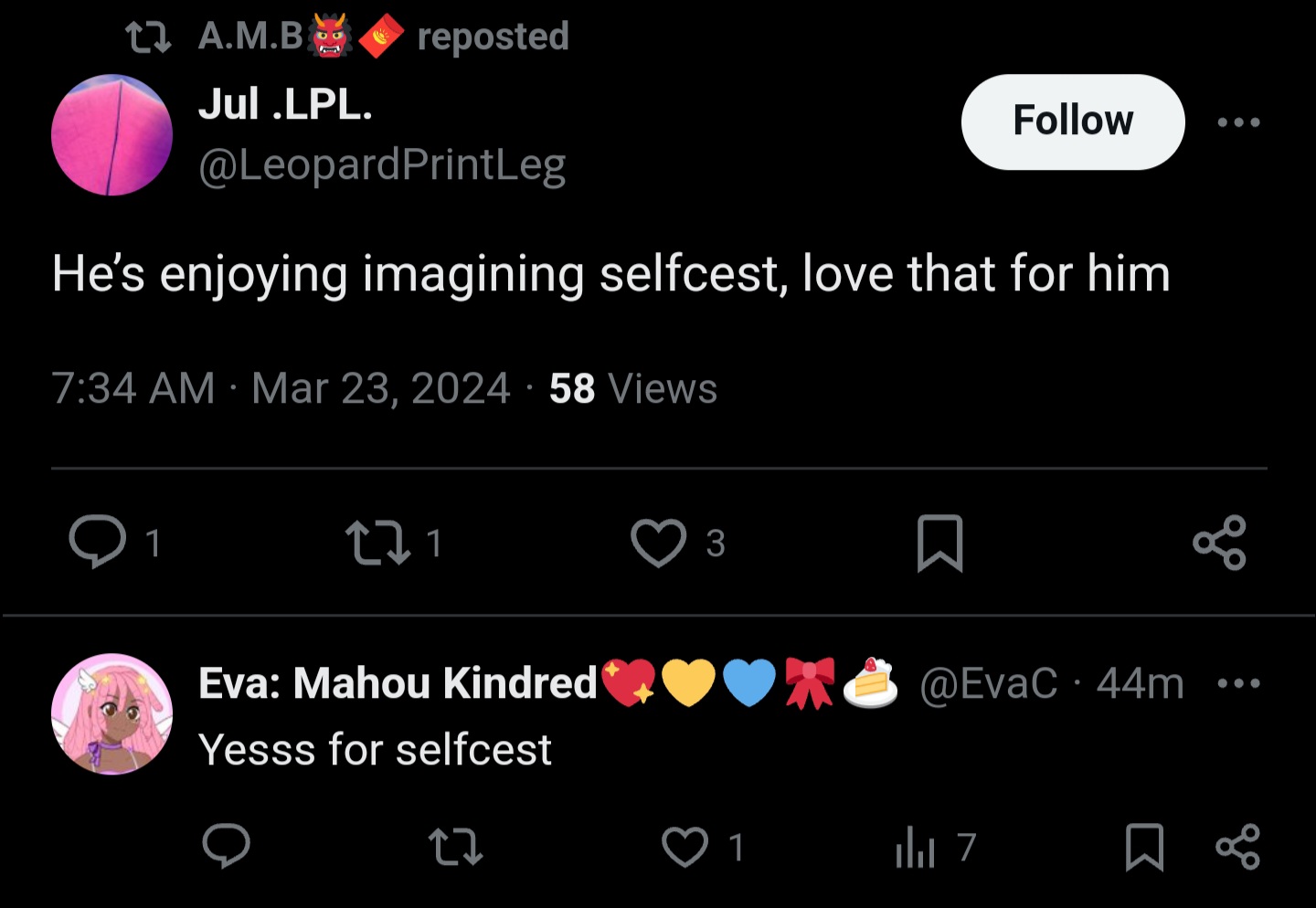View the 58 Views count
The image size is (1316, 908).
632,389
